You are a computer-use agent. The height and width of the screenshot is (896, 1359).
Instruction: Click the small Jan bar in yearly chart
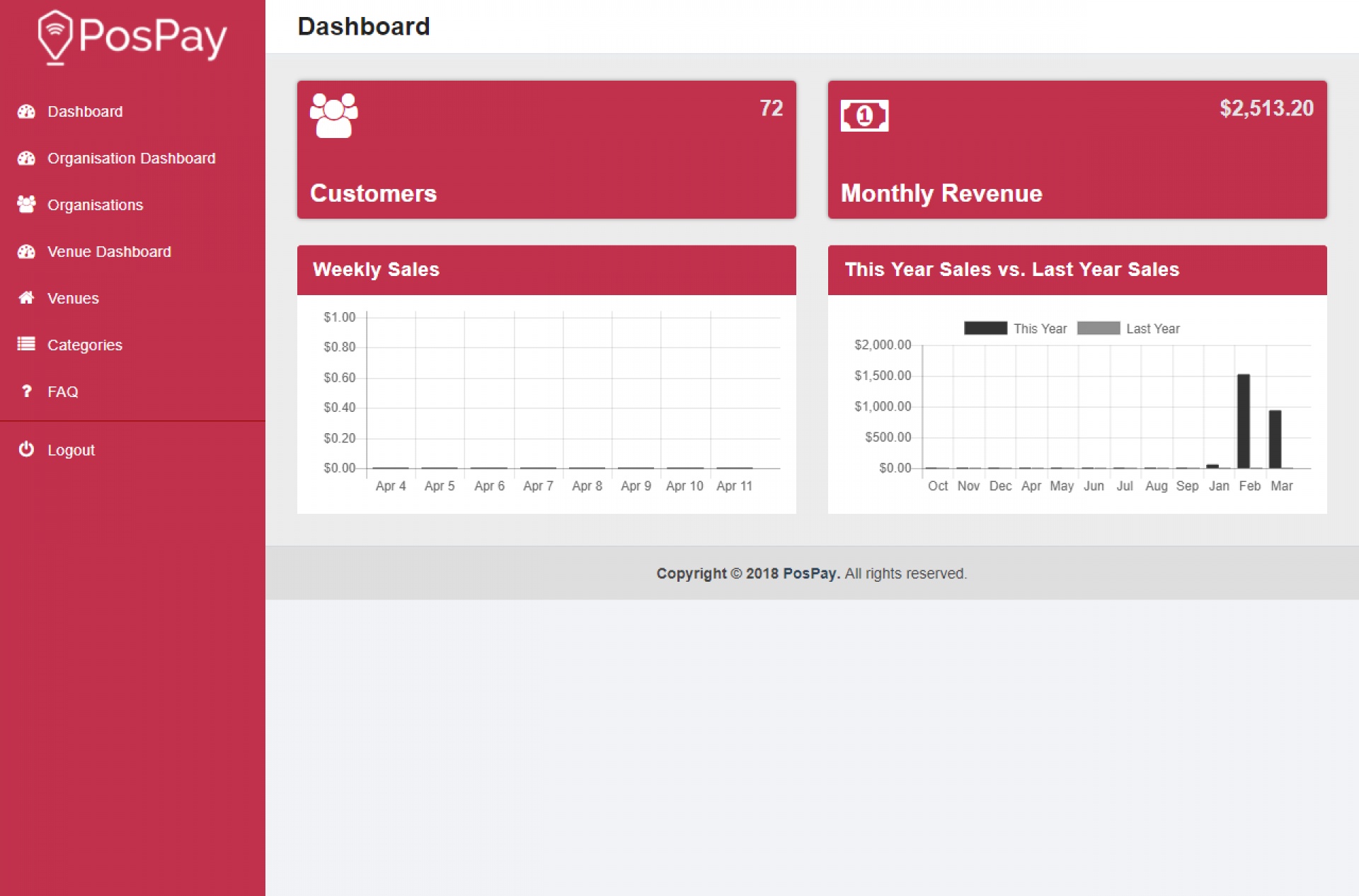click(x=1212, y=466)
